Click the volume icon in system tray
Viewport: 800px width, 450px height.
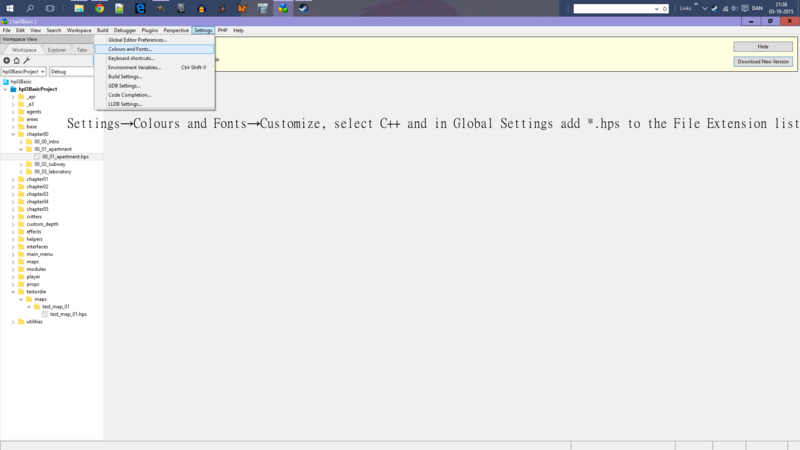pyautogui.click(x=734, y=8)
